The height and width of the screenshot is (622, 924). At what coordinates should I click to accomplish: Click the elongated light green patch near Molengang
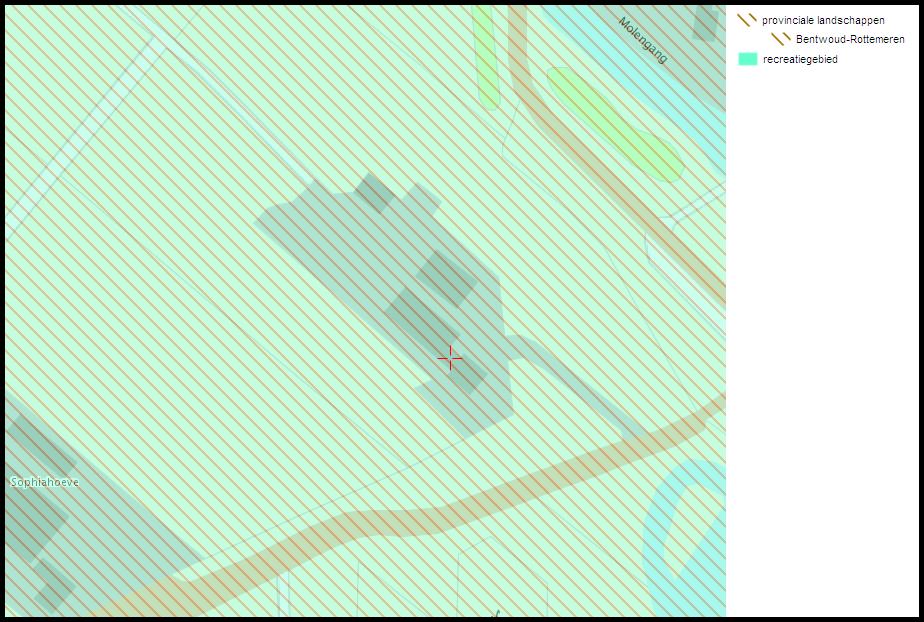click(615, 124)
